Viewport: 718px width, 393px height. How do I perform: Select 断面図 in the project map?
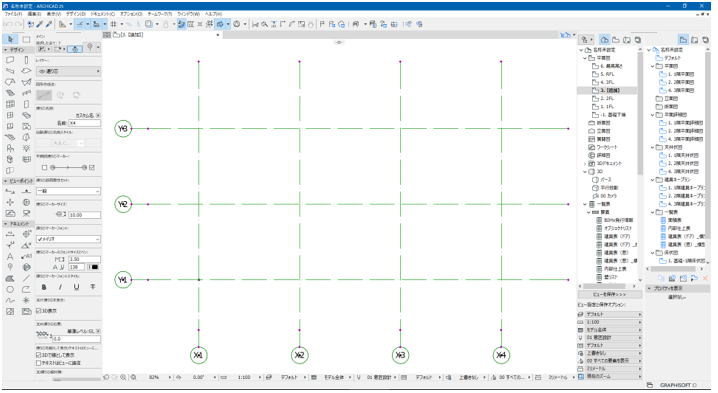click(603, 123)
